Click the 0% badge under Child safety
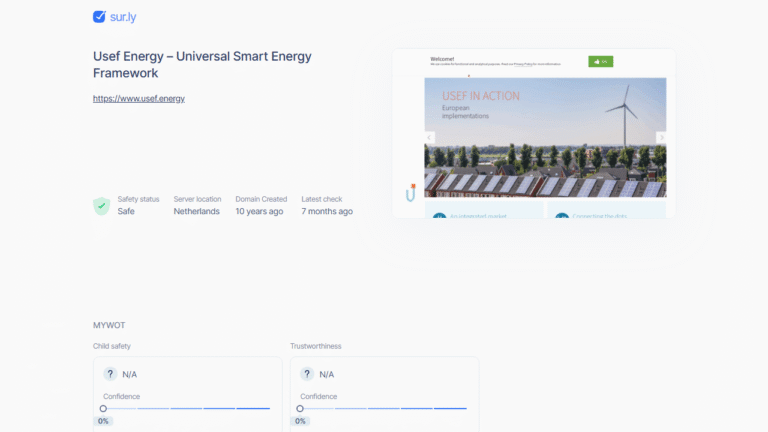This screenshot has height=432, width=768. 103,421
